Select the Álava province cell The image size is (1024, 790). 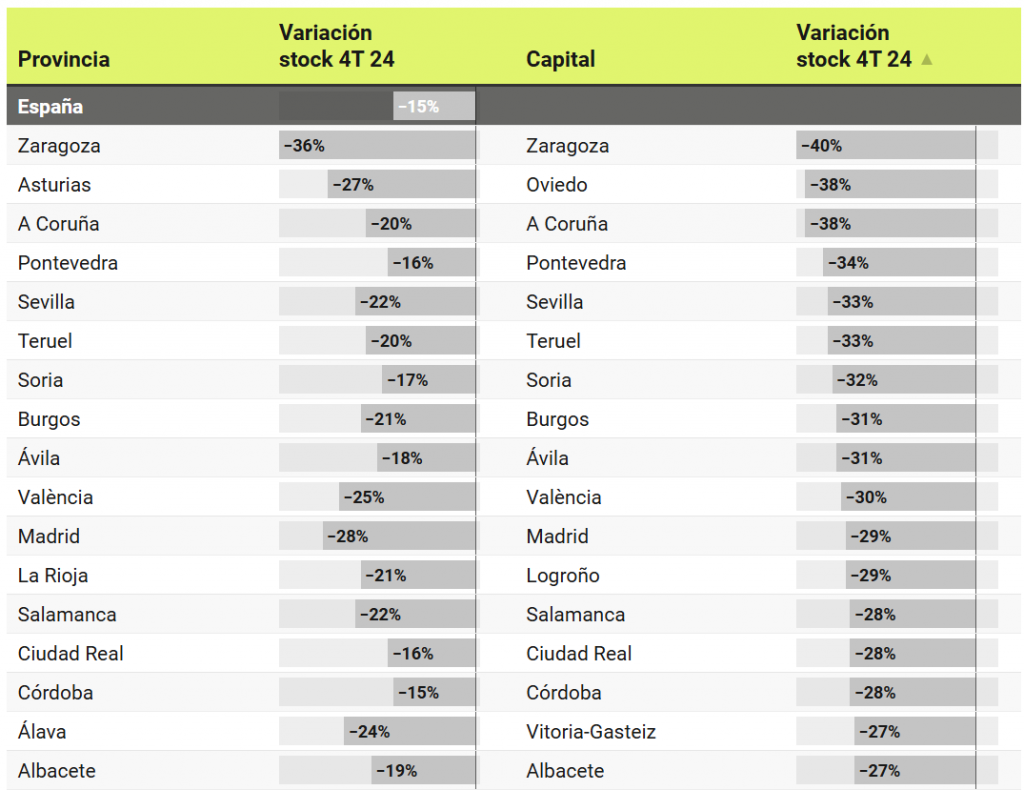click(x=42, y=731)
